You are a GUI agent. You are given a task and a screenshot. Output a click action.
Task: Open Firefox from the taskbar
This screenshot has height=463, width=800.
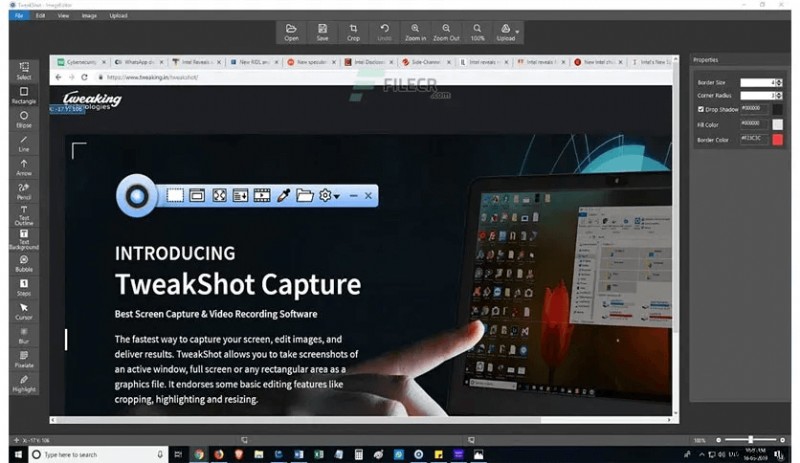(x=219, y=454)
